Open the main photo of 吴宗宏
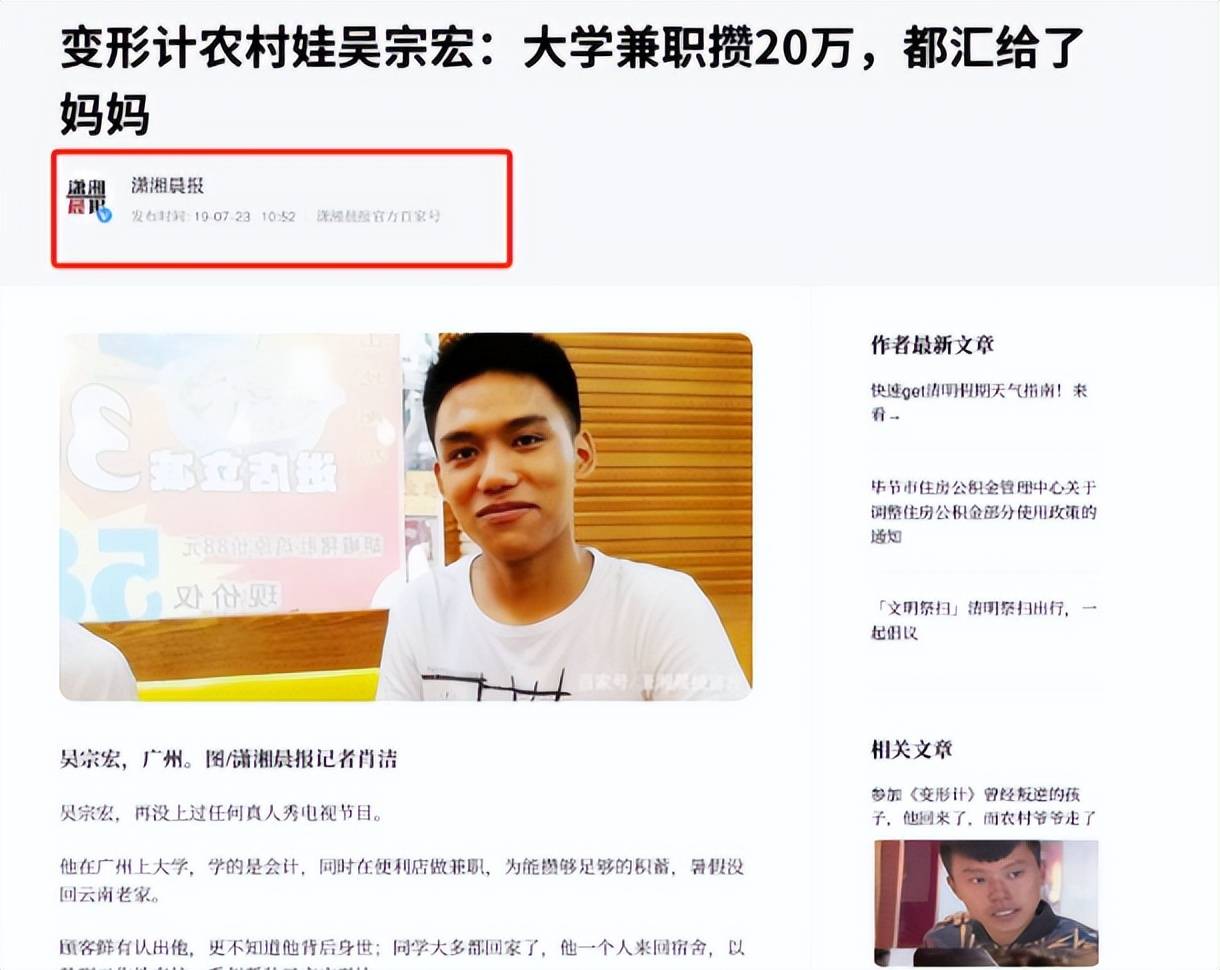The image size is (1220, 970). [x=406, y=516]
